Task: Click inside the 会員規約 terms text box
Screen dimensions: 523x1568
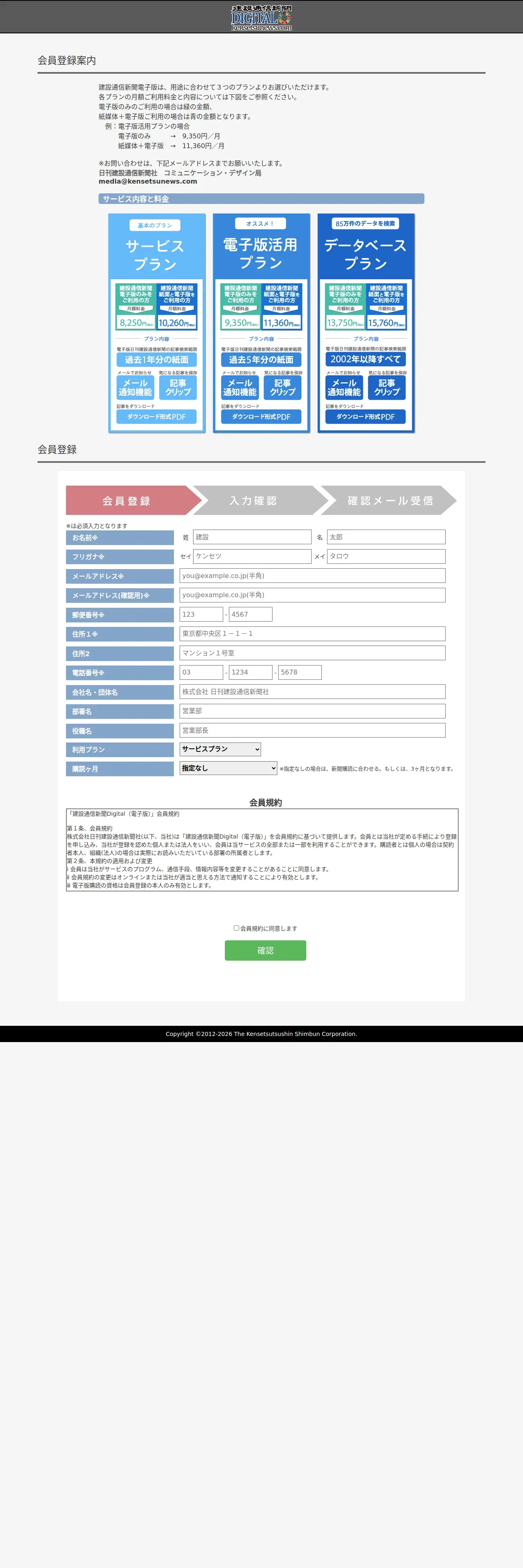Action: (262, 850)
